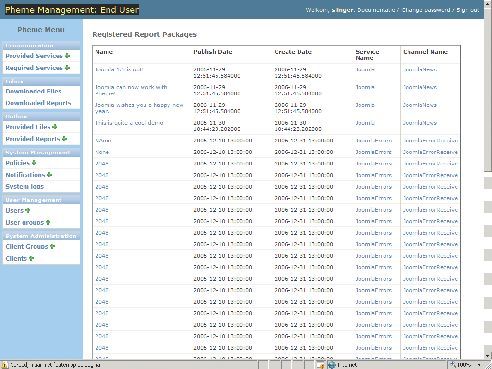Open Clients page
The image size is (492, 369).
[16, 259]
